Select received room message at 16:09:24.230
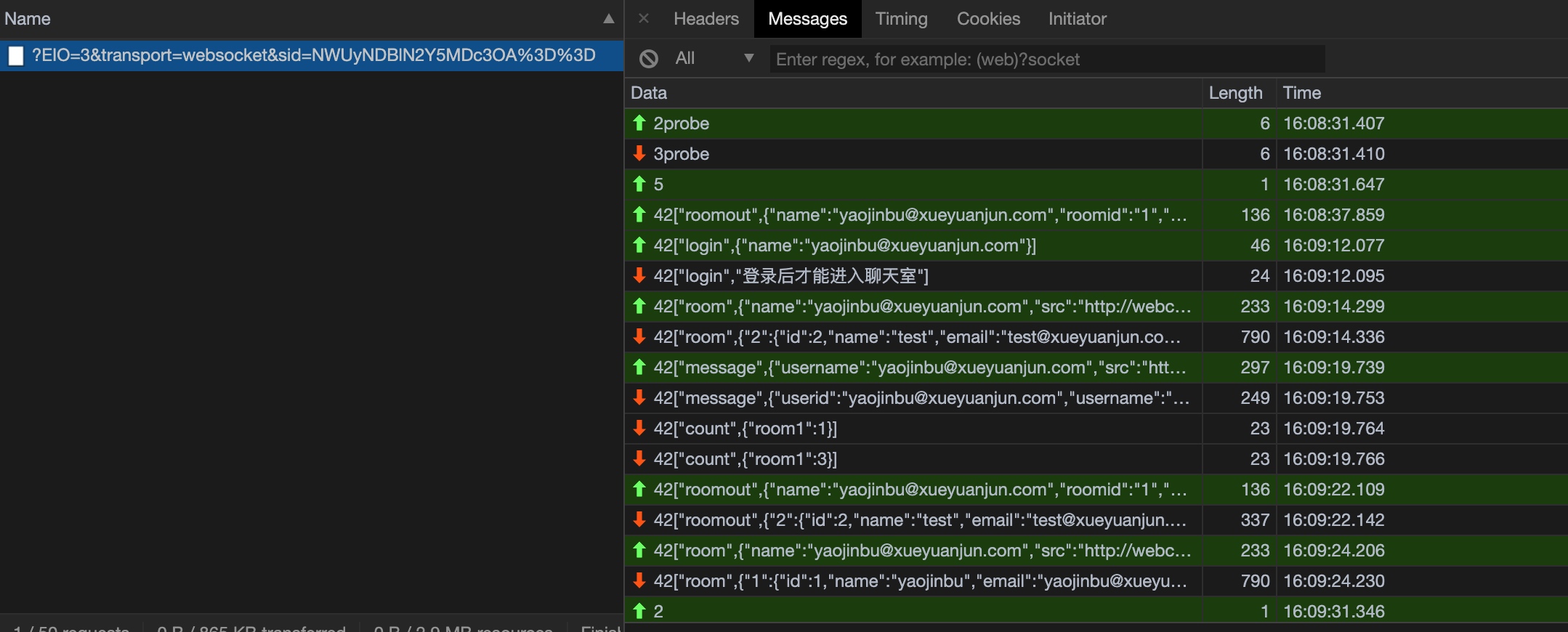 pos(1096,581)
